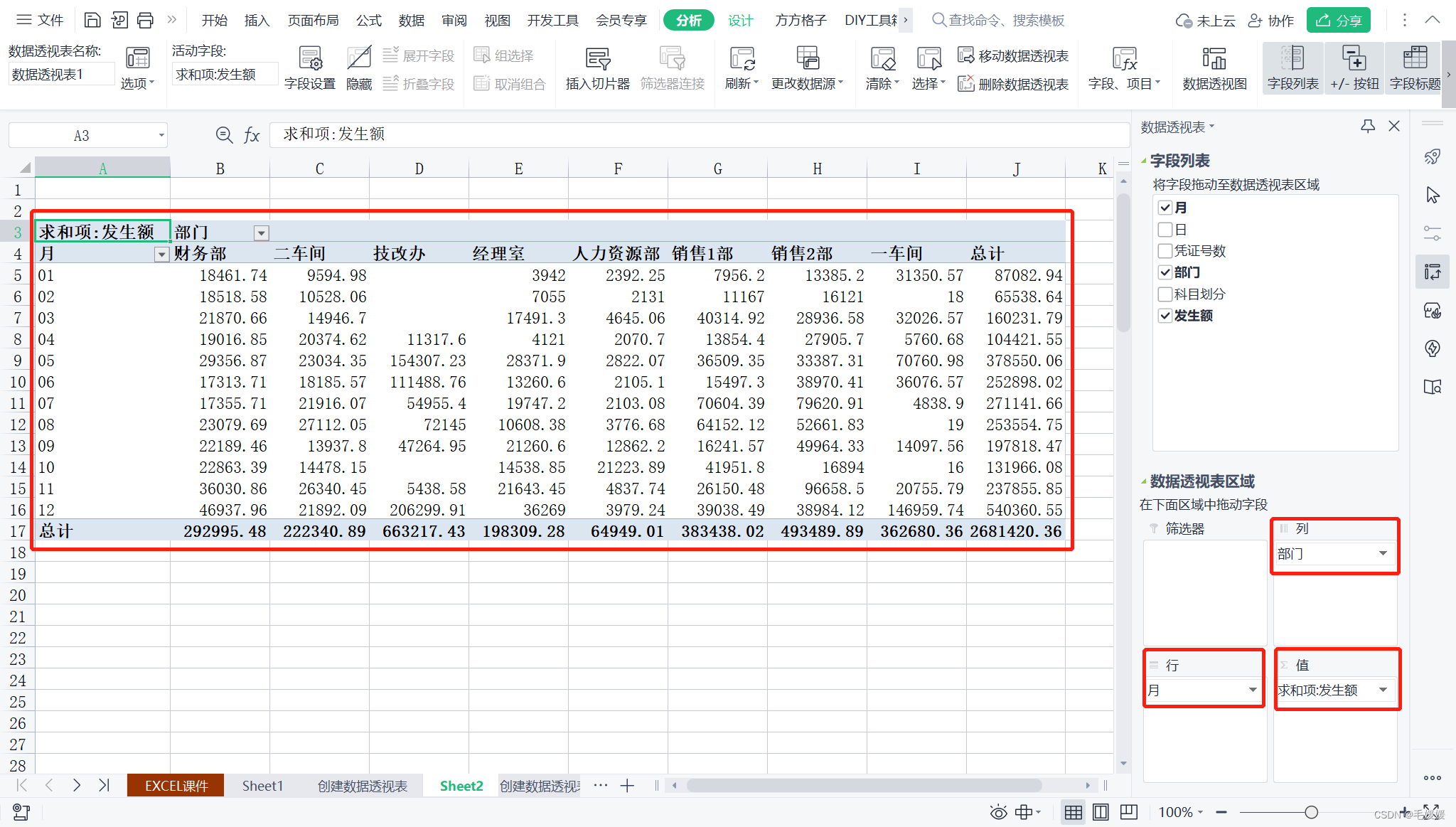The image size is (1456, 827).
Task: Click the fx insert function icon
Action: point(252,134)
